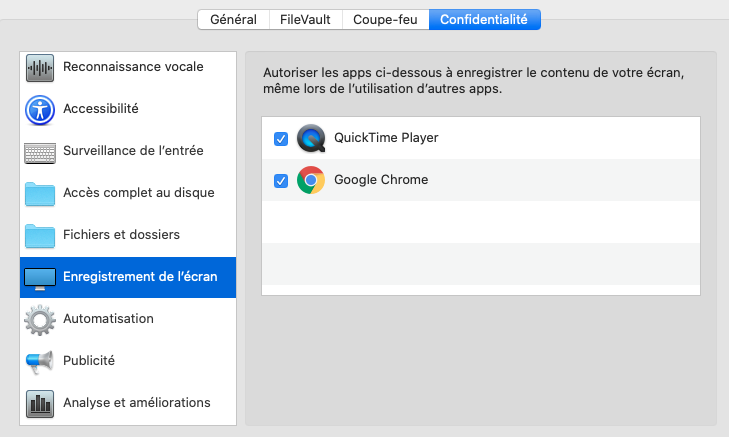Click the Enregistrement de l'écran monitor icon
Image resolution: width=729 pixels, height=437 pixels.
coord(40,278)
